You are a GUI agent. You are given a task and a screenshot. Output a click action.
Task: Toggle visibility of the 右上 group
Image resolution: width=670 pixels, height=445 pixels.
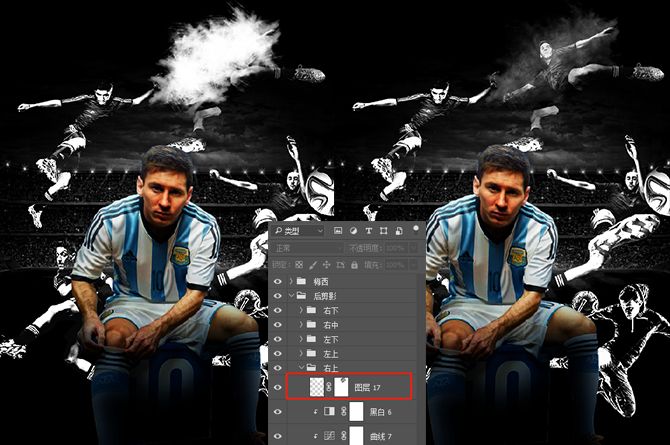[278, 368]
